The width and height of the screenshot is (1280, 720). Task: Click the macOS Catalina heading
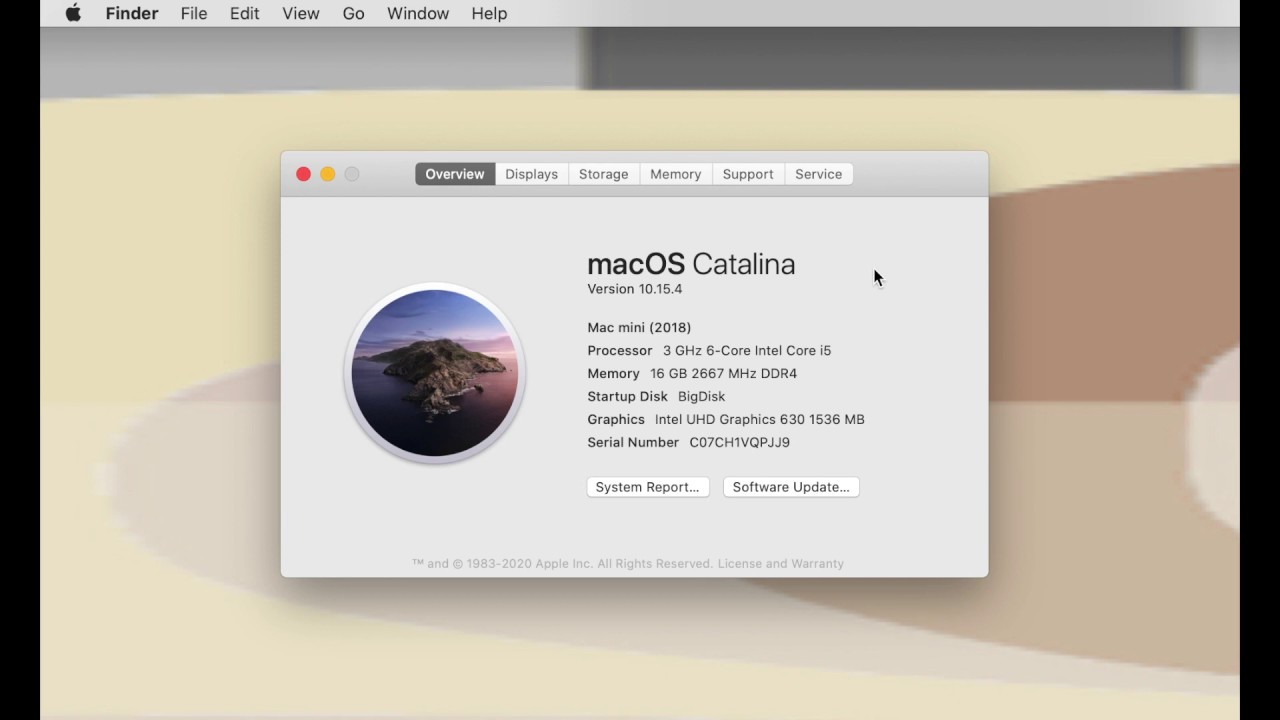tap(691, 264)
